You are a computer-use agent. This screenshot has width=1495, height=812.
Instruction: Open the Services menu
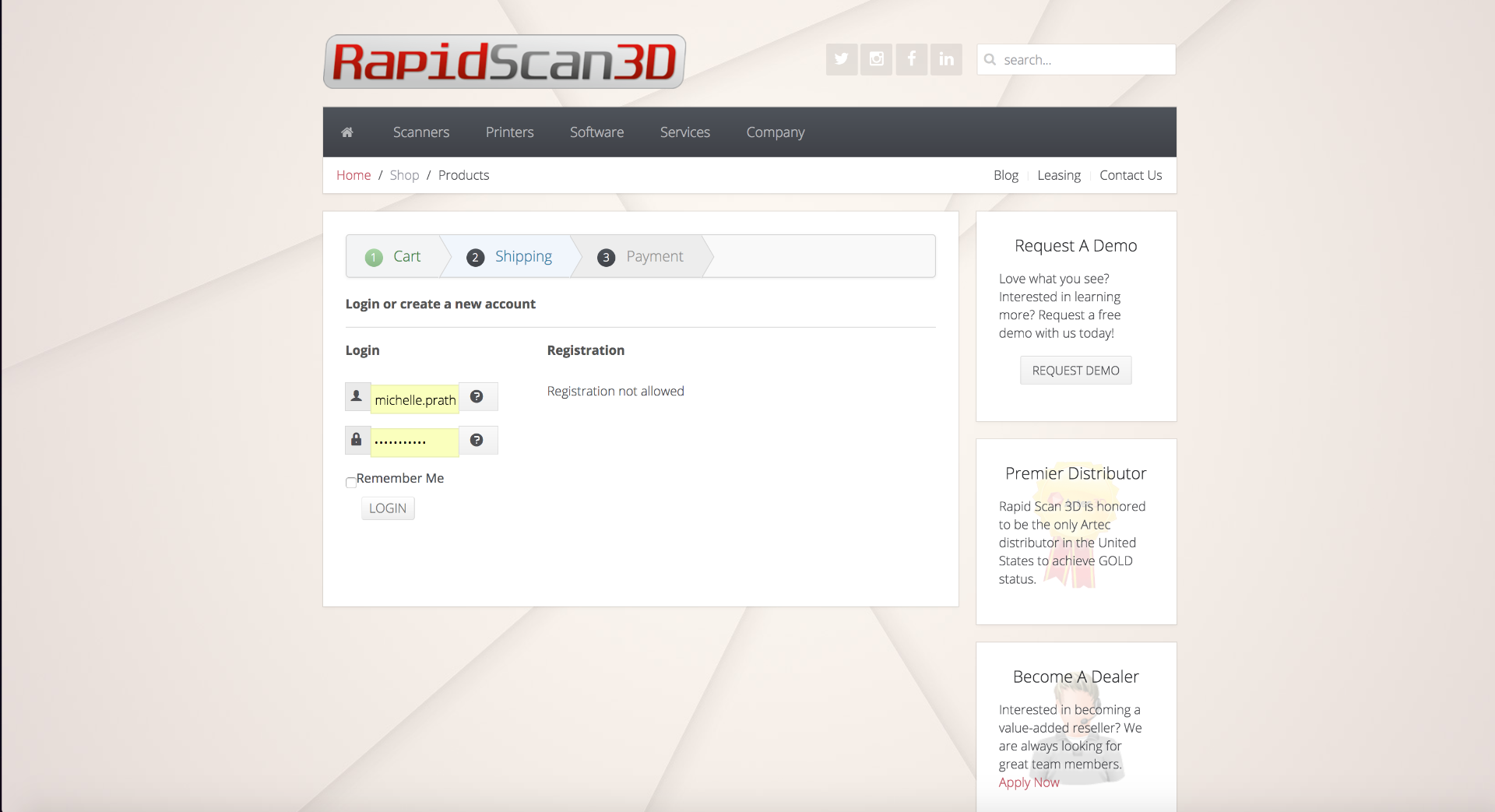coord(685,132)
